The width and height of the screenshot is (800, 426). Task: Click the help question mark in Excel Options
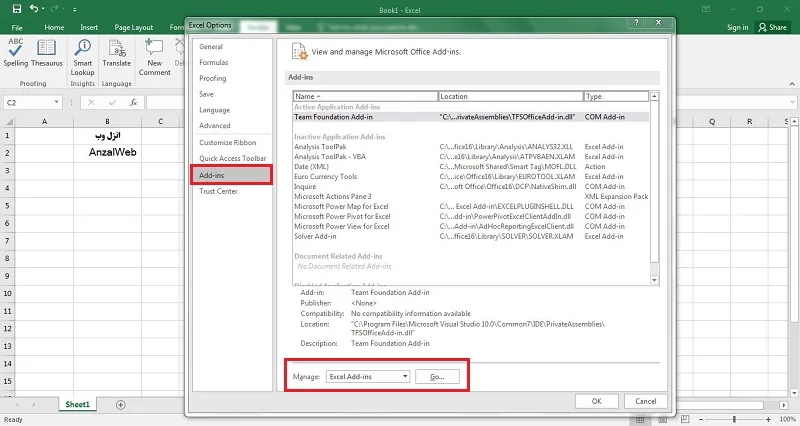pyautogui.click(x=636, y=22)
